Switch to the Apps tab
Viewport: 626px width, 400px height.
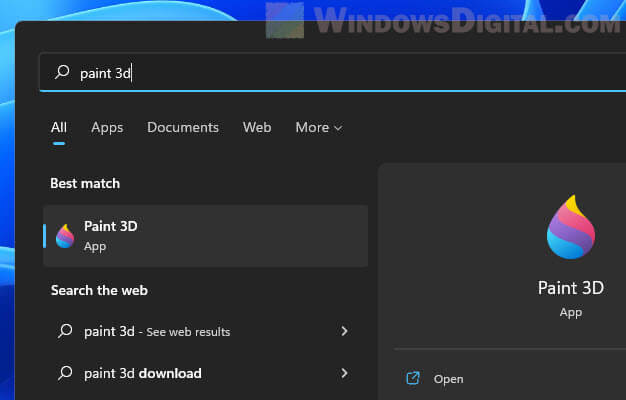[107, 127]
